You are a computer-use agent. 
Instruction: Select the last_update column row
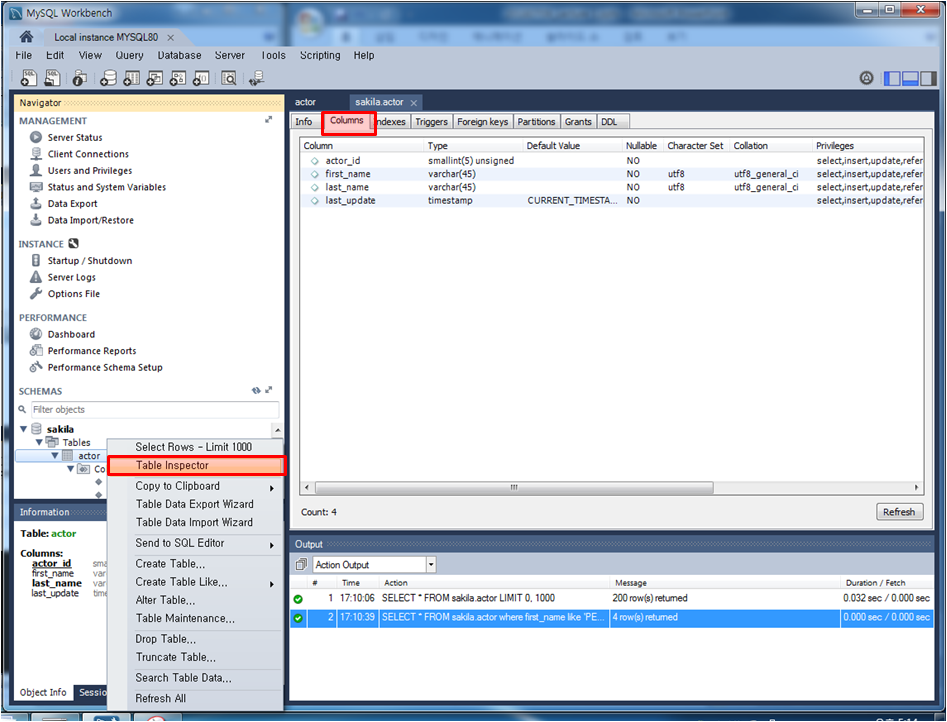click(x=612, y=200)
